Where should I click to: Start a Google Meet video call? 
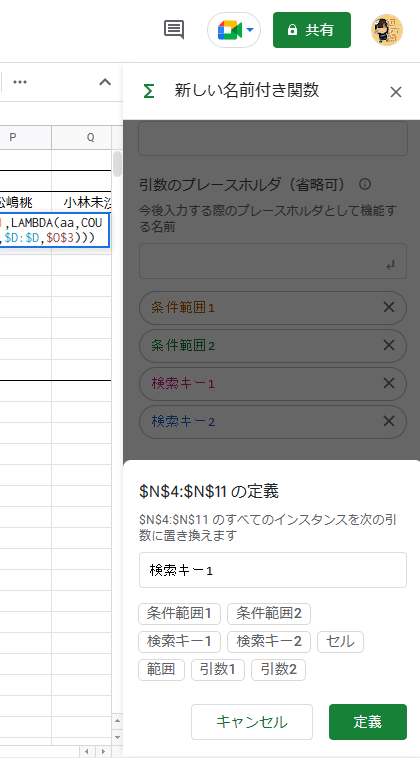230,30
